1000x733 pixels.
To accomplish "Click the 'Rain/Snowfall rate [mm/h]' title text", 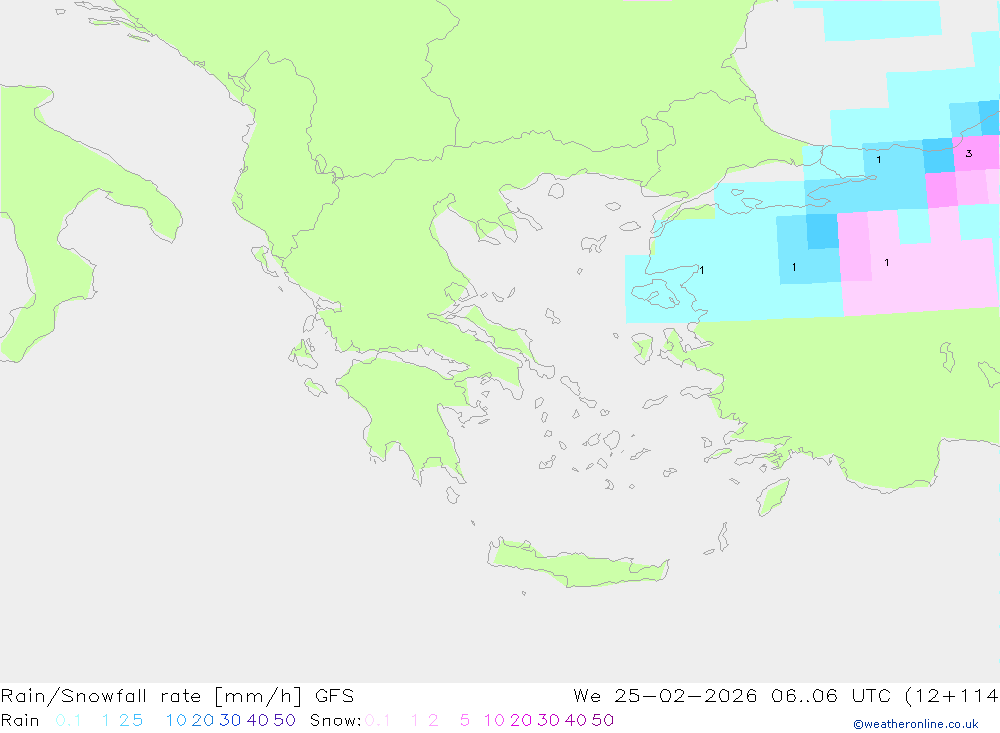I will pos(151,696).
